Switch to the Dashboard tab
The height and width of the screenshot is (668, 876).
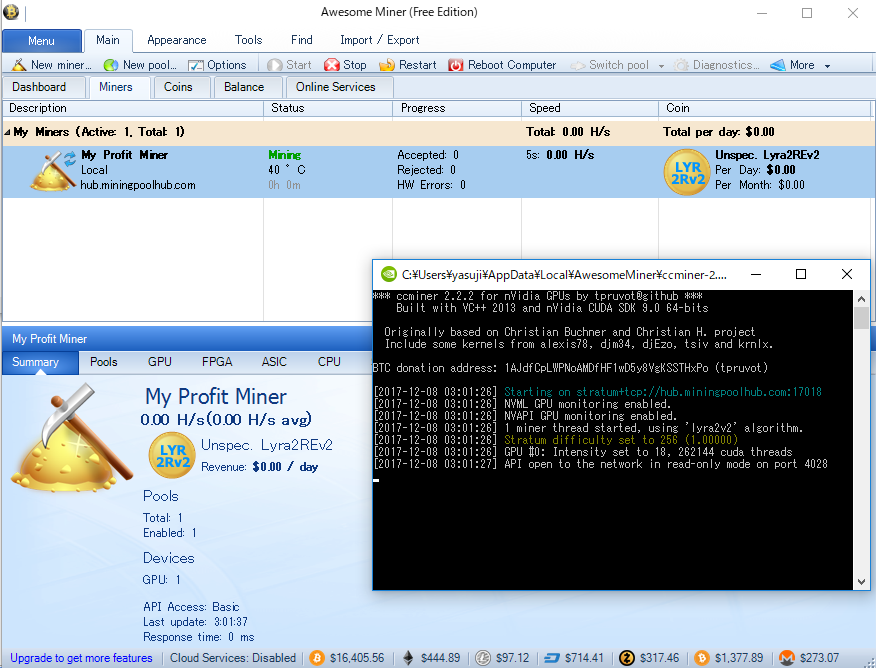[44, 87]
